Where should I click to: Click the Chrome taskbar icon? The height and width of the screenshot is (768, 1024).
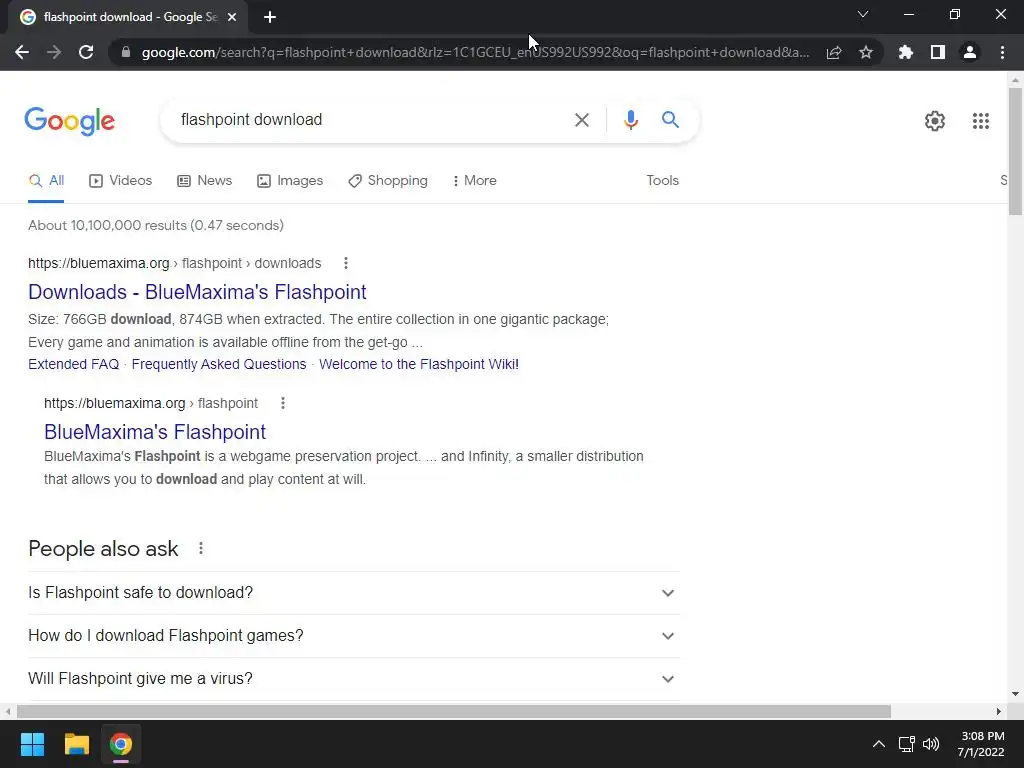click(121, 744)
